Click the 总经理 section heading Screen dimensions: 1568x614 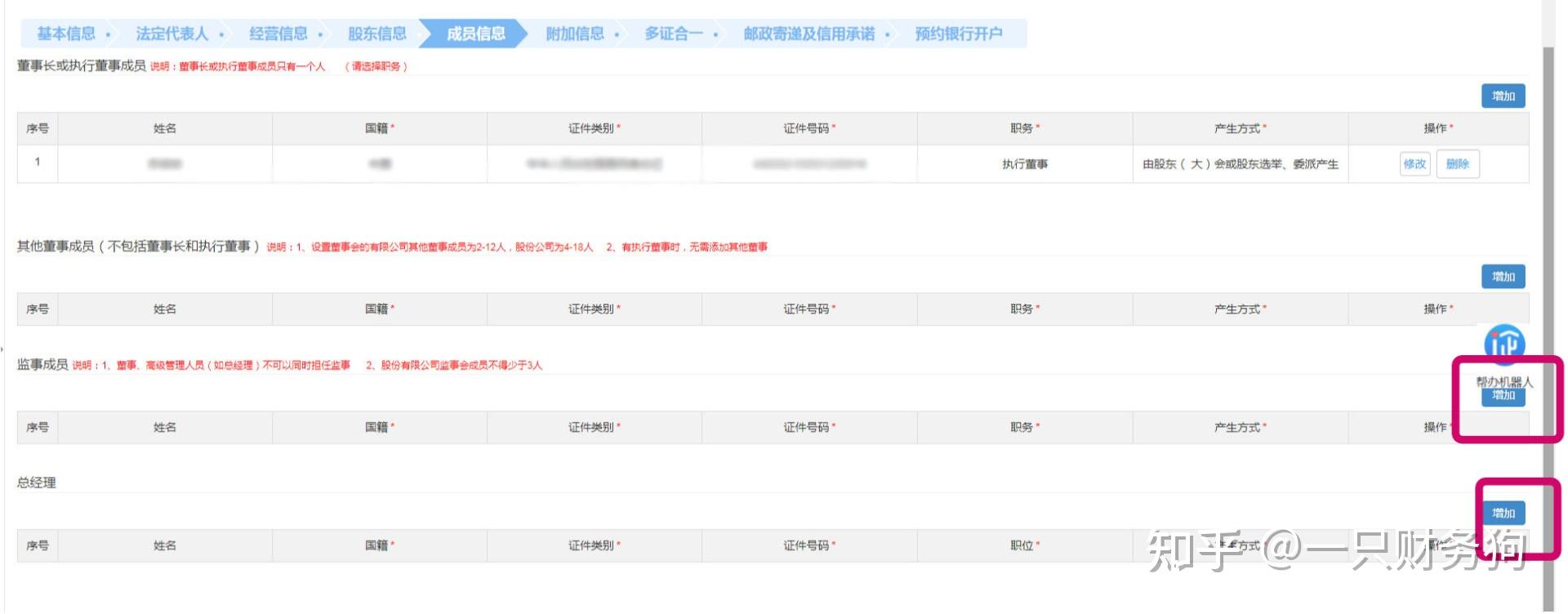37,483
